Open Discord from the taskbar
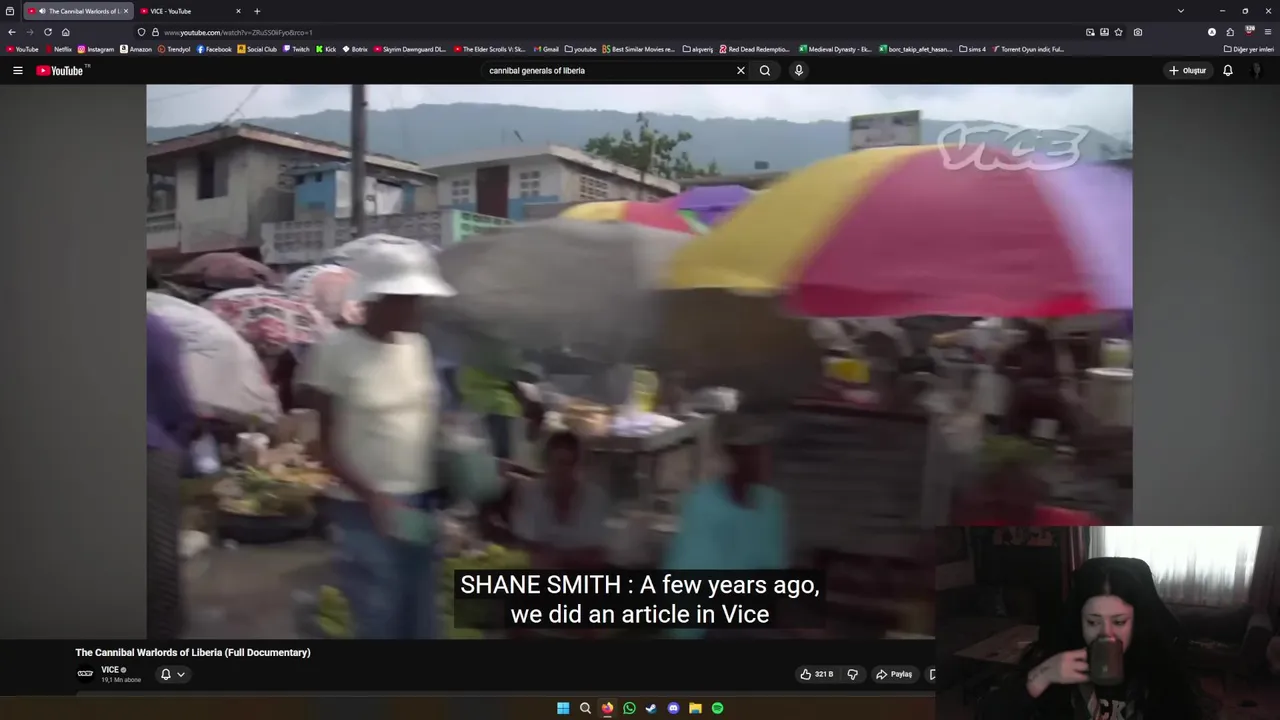This screenshot has height=720, width=1280. (x=673, y=708)
